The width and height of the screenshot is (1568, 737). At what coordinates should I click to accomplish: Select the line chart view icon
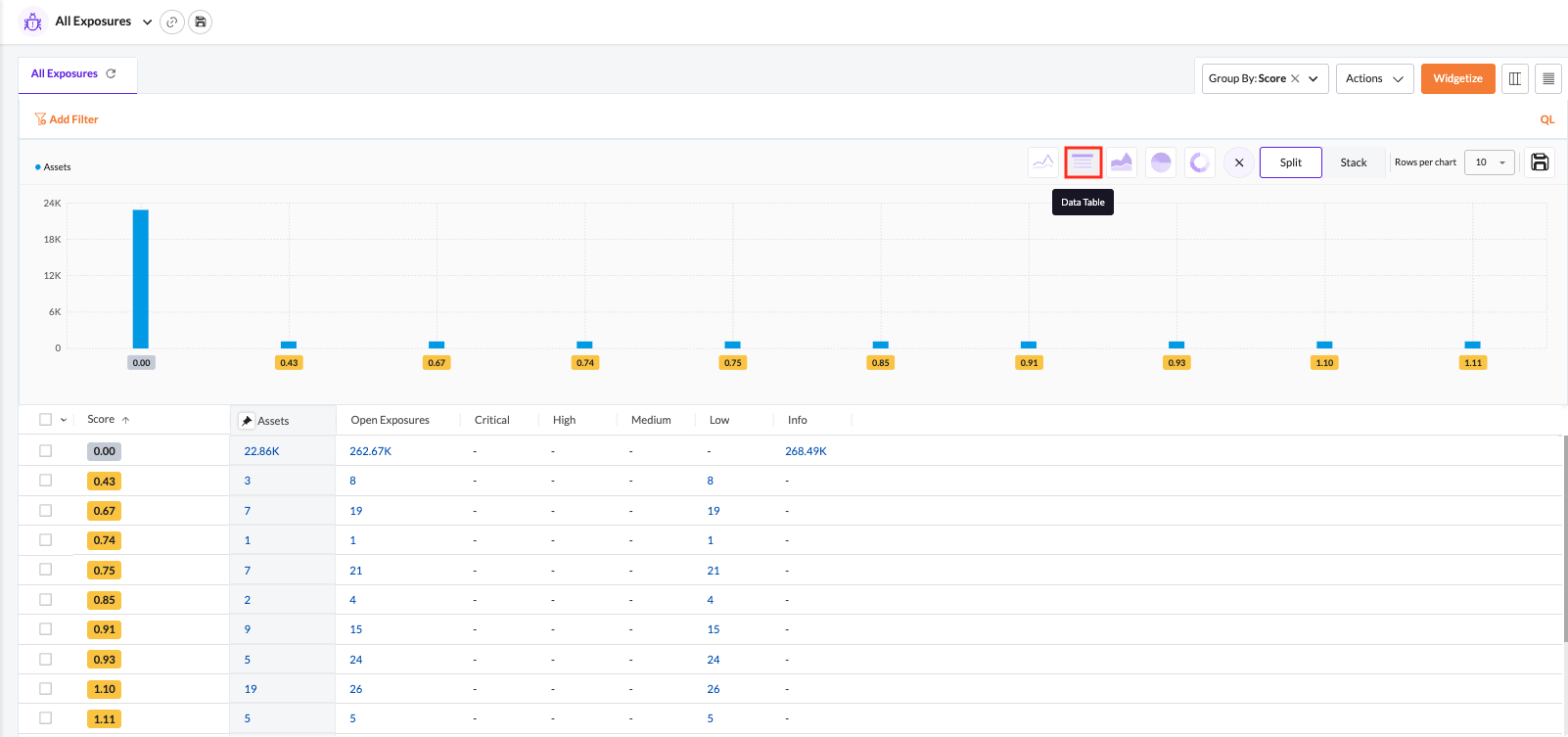point(1043,162)
